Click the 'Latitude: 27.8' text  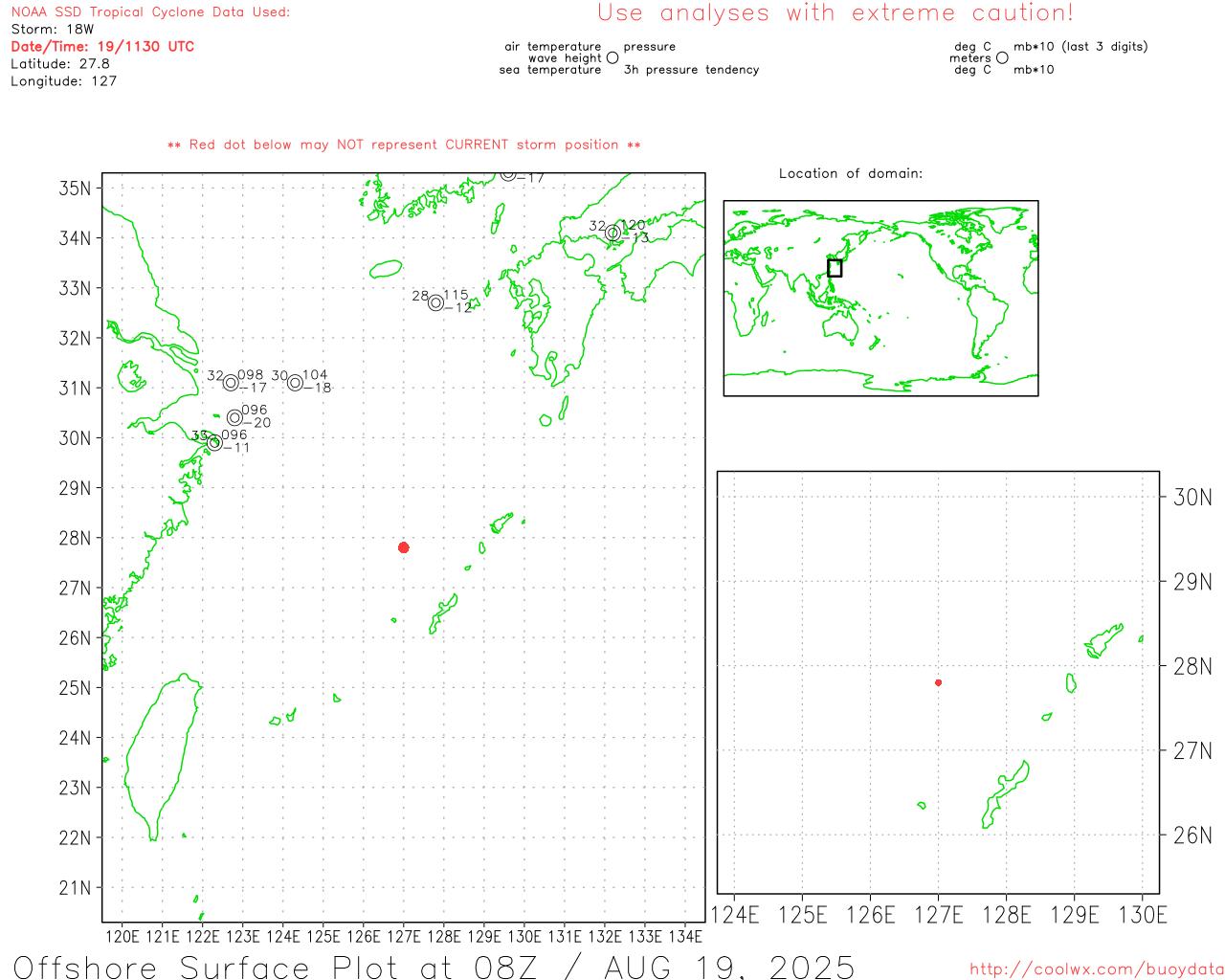coord(60,64)
